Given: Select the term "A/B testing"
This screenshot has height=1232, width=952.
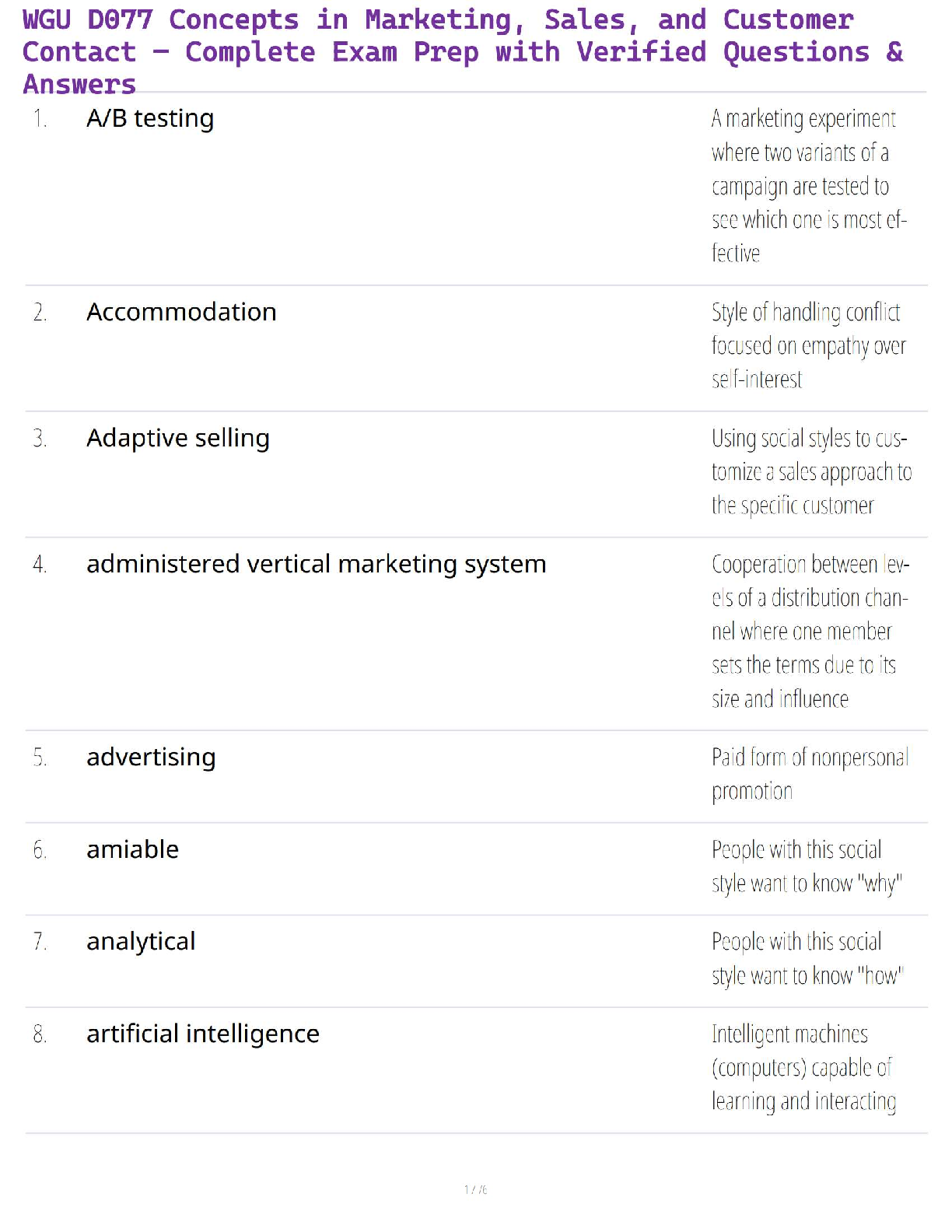Looking at the screenshot, I should (x=150, y=118).
